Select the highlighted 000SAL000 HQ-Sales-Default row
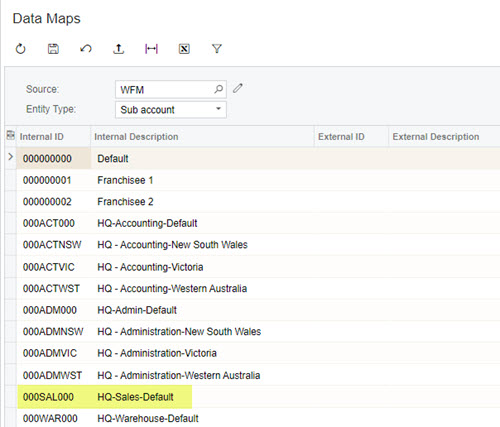This screenshot has height=427, width=500. (x=258, y=397)
